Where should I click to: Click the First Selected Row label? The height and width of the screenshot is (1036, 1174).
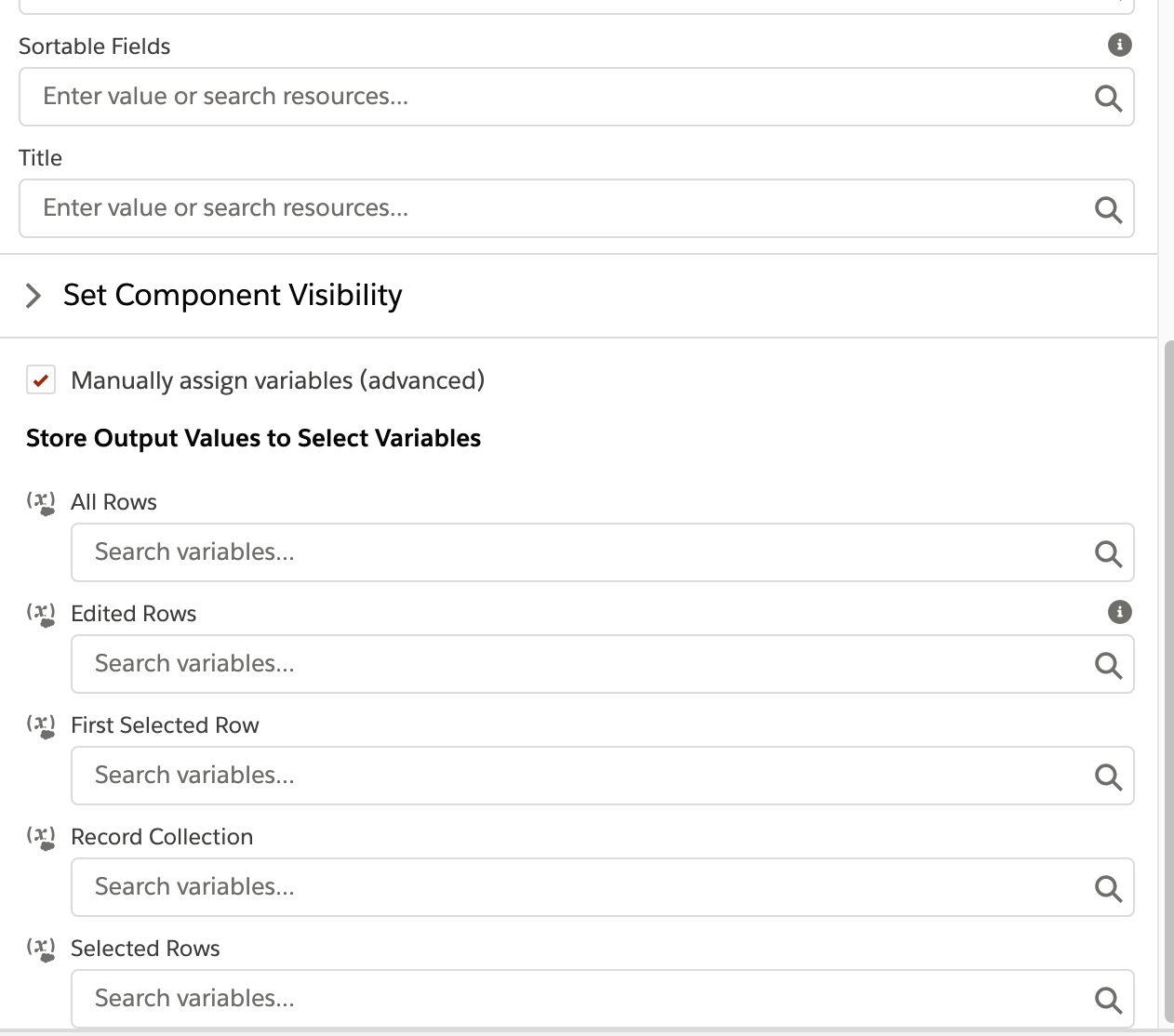point(165,724)
